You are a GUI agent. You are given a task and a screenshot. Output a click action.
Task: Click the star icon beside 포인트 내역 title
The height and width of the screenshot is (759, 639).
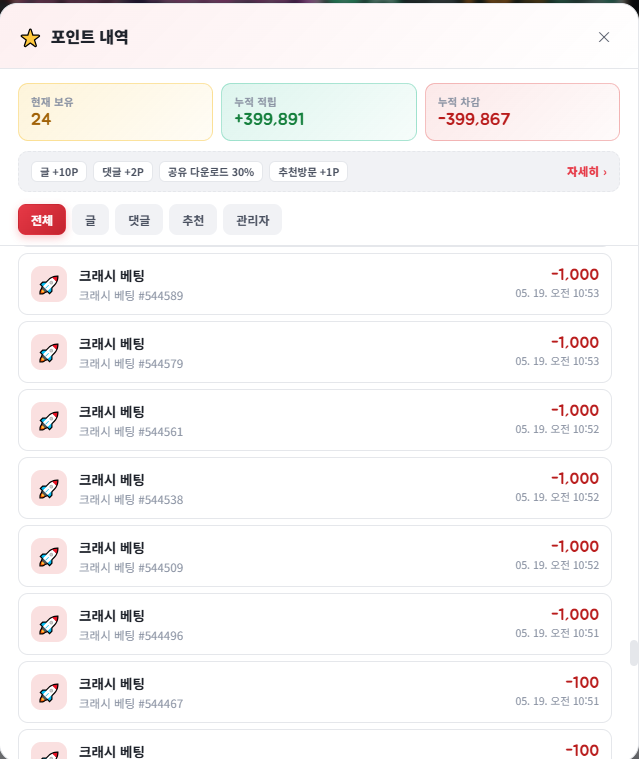tap(30, 38)
